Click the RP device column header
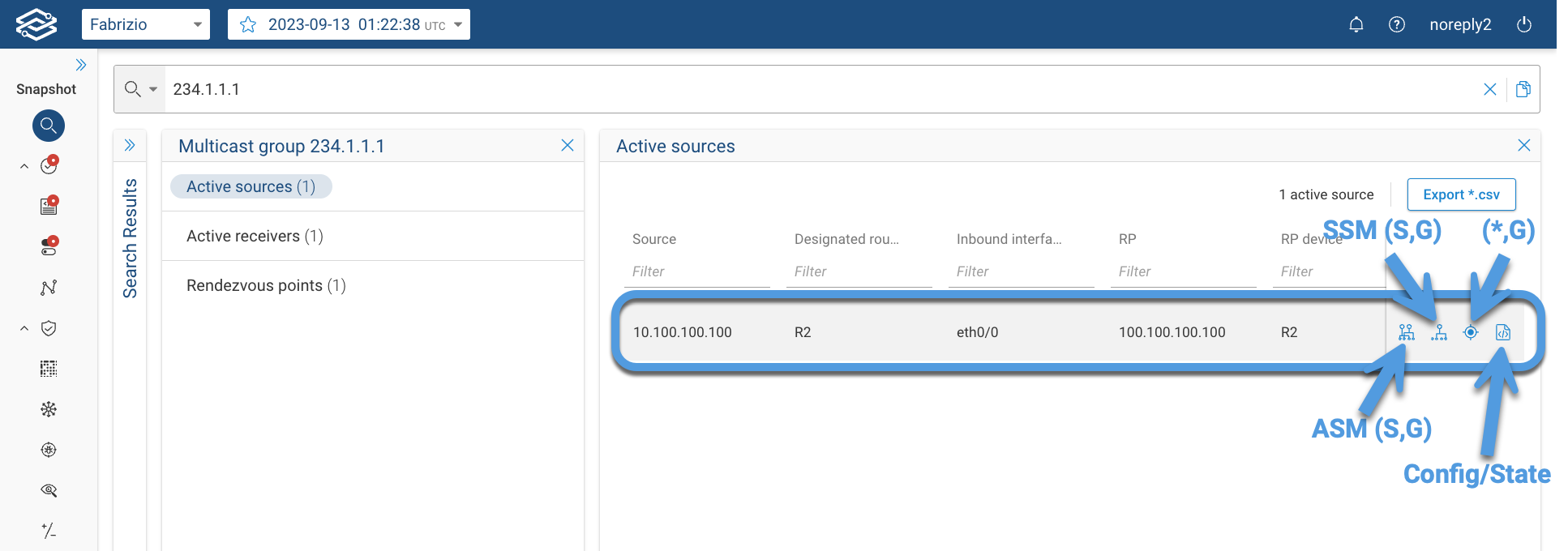1568x551 pixels. tap(1312, 239)
